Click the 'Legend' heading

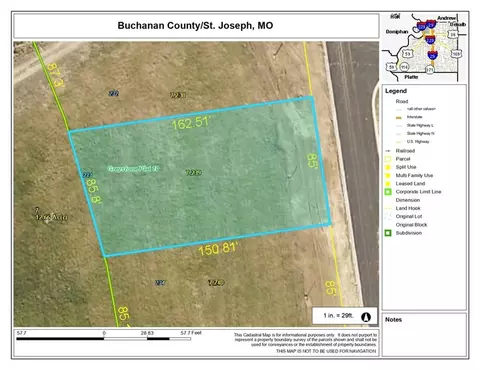(x=396, y=91)
